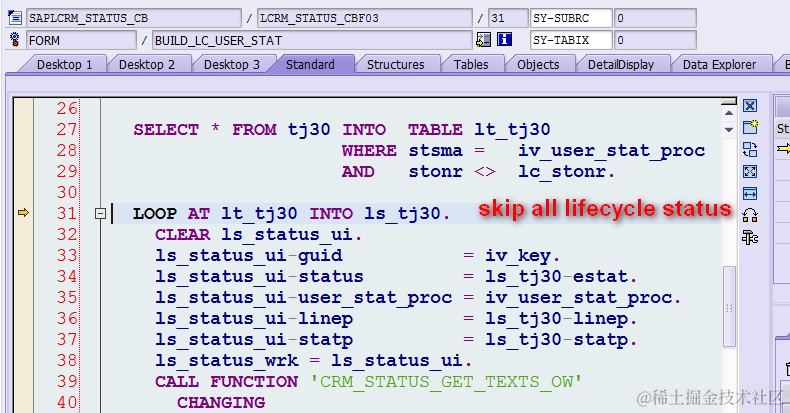The height and width of the screenshot is (413, 790).
Task: Click 'iv_key.' on line 33
Action: coord(522,256)
